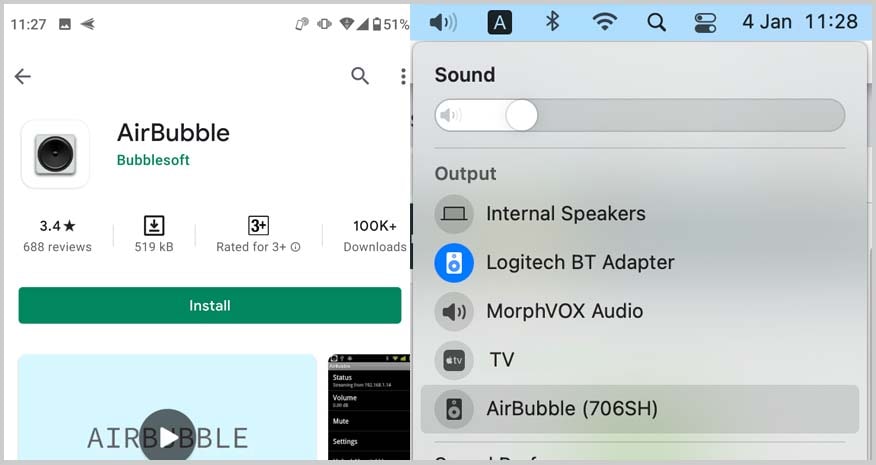Open the Bubblesoft developer page
Viewport: 876px width, 465px height.
tap(153, 160)
